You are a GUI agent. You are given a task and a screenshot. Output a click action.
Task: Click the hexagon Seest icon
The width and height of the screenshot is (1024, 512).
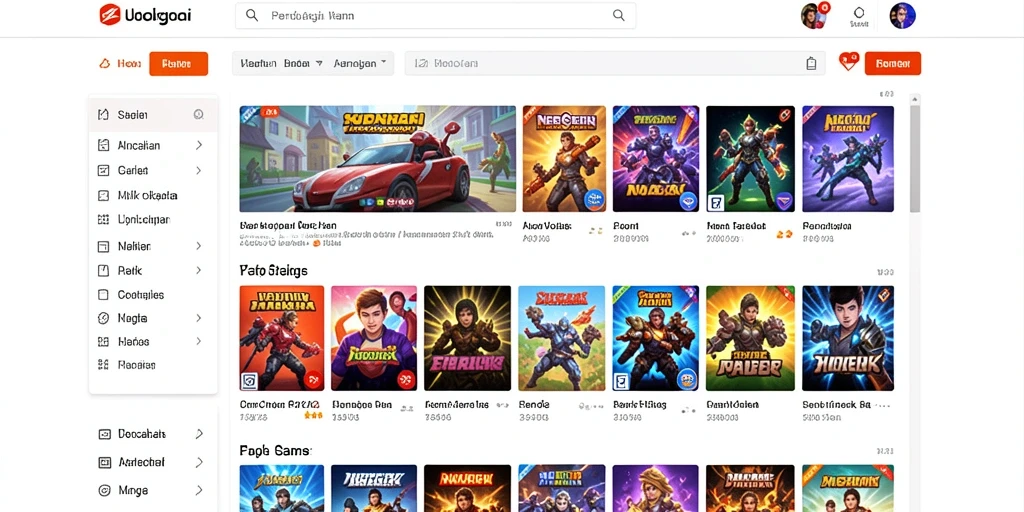[859, 12]
